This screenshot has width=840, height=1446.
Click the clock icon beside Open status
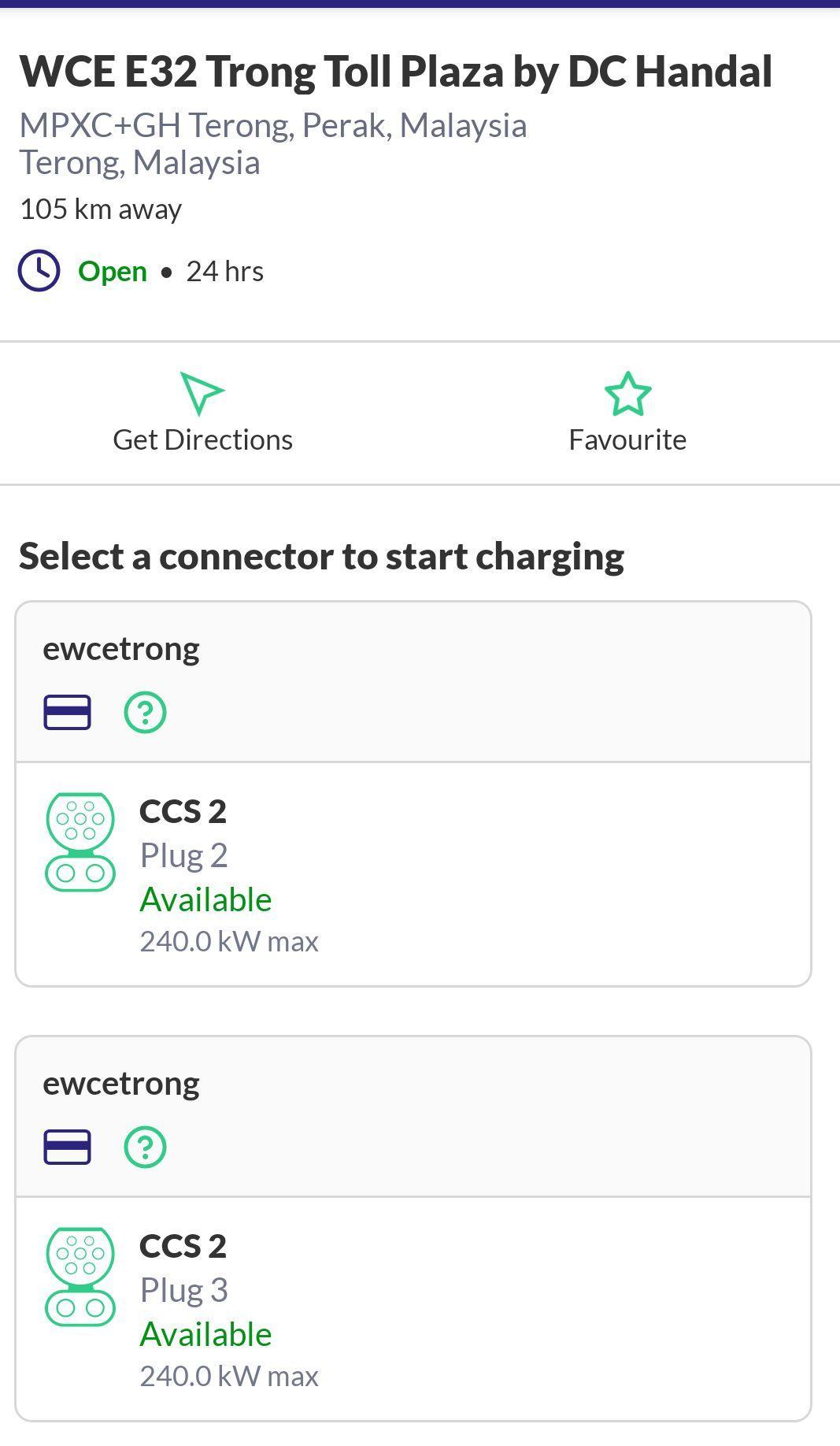point(39,271)
